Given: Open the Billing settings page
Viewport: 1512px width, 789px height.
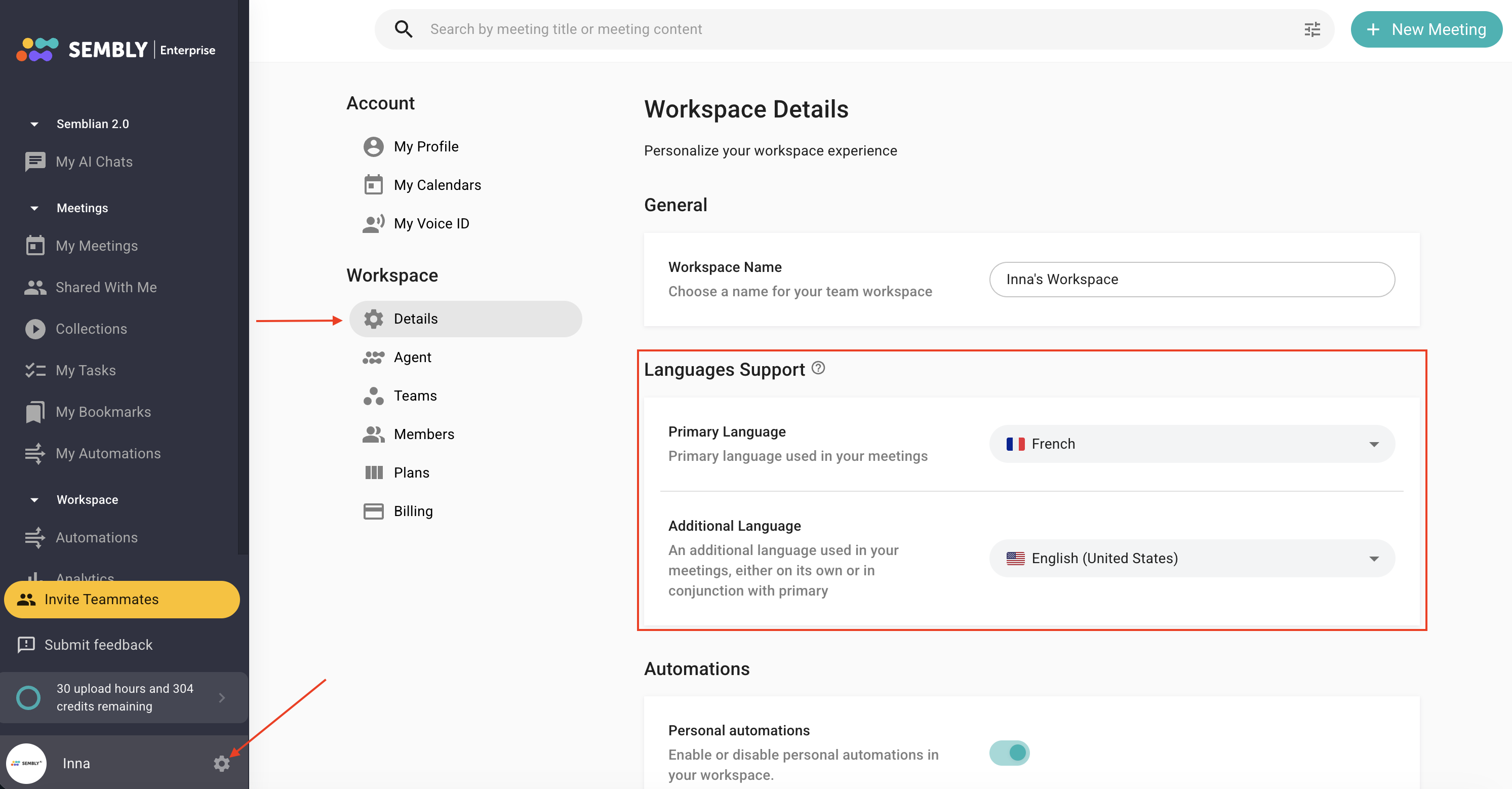Looking at the screenshot, I should [413, 511].
